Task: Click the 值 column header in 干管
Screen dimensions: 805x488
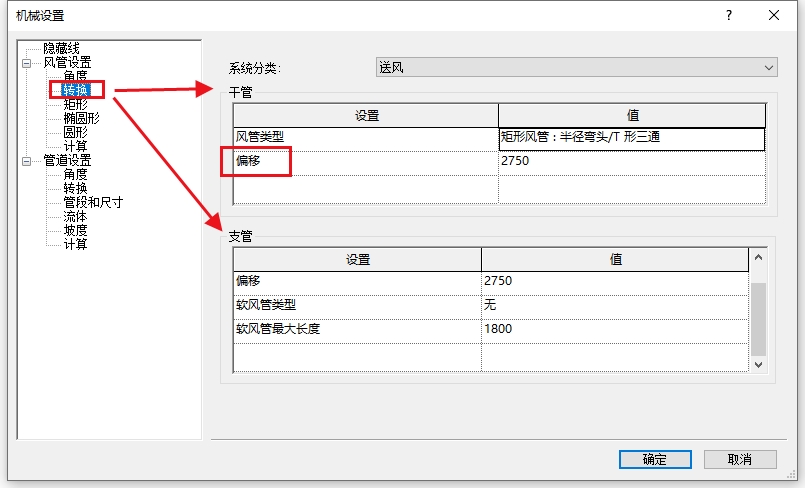Action: (x=632, y=115)
